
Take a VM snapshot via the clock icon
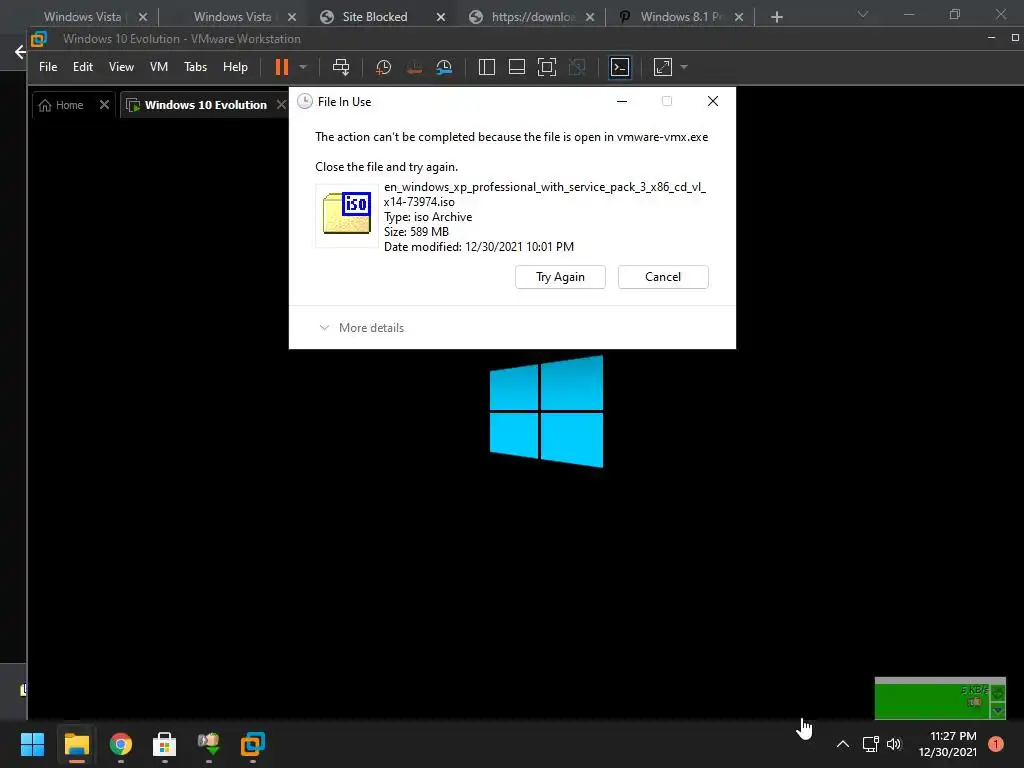[x=383, y=67]
